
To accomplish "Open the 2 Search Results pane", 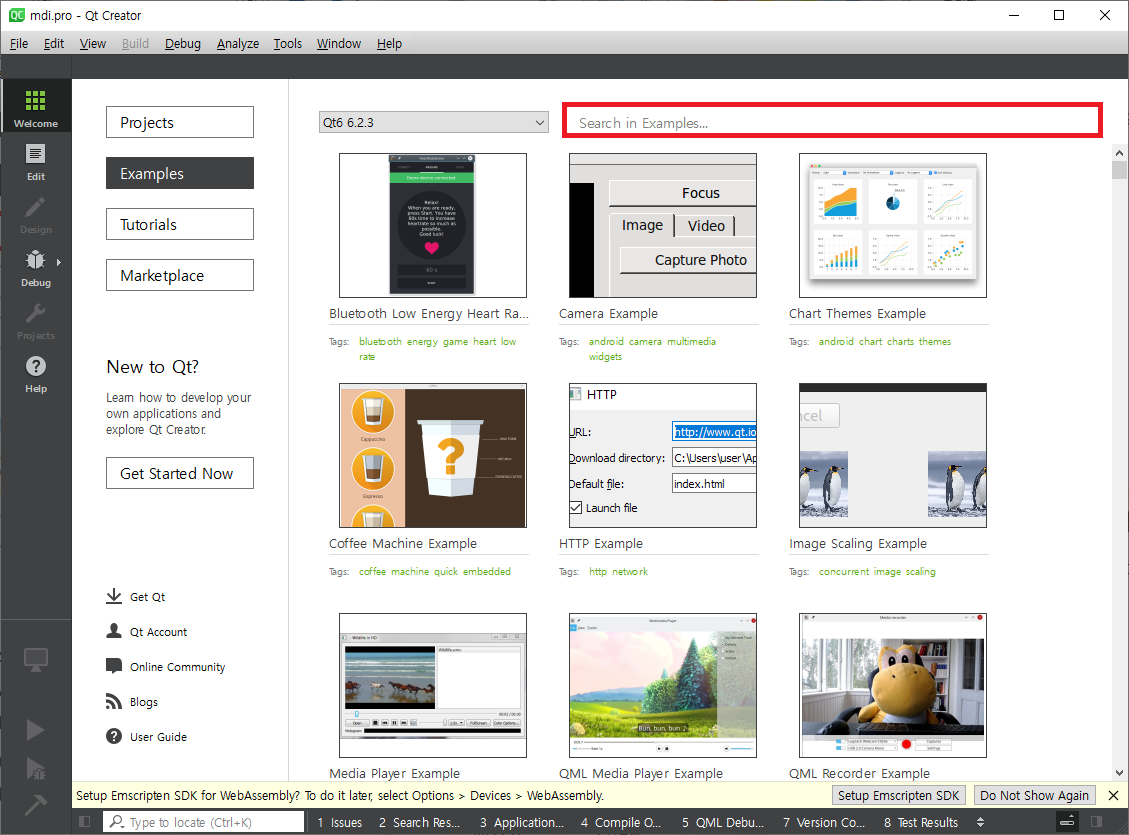I will coord(419,822).
